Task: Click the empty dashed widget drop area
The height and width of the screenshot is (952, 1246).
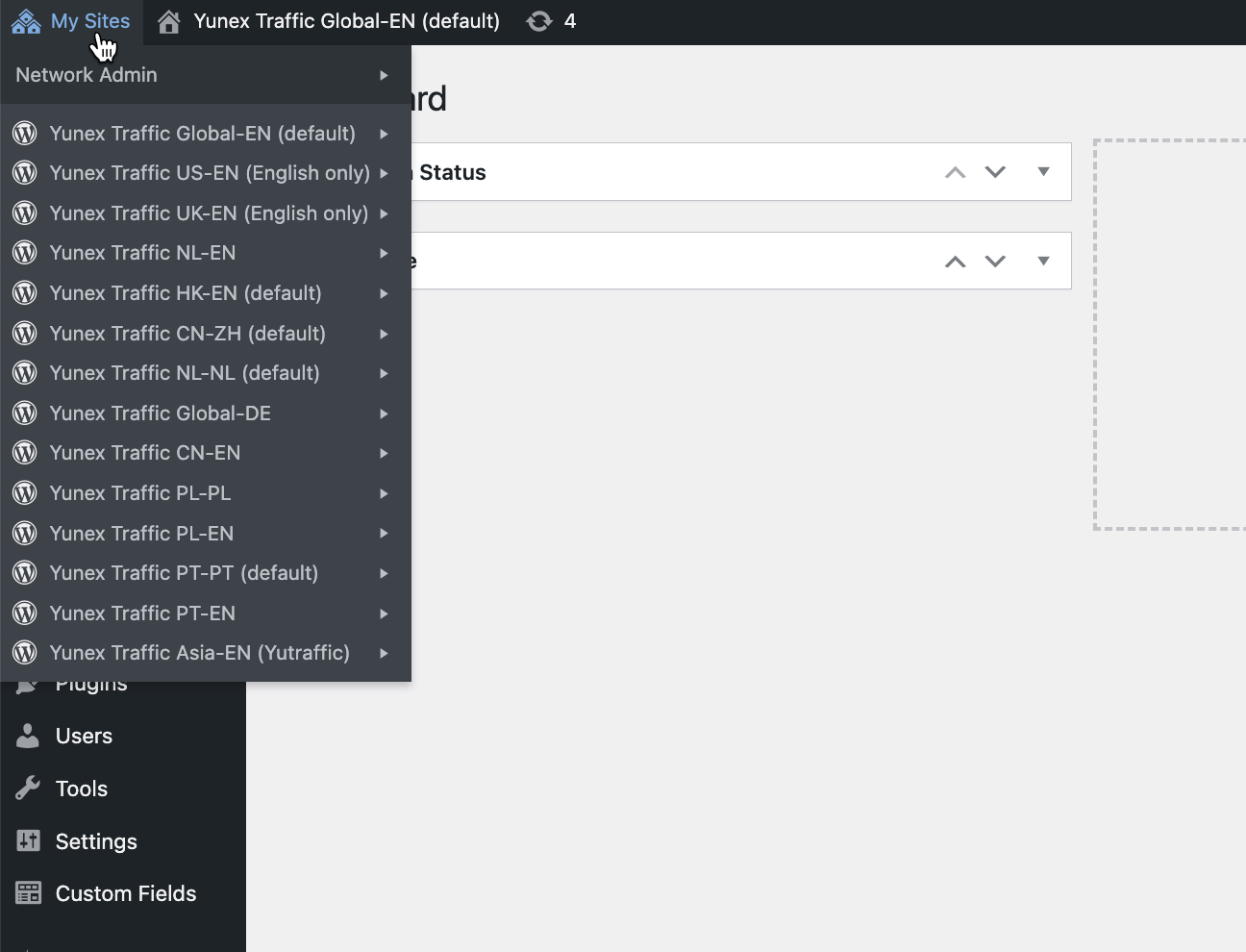Action: (1169, 335)
